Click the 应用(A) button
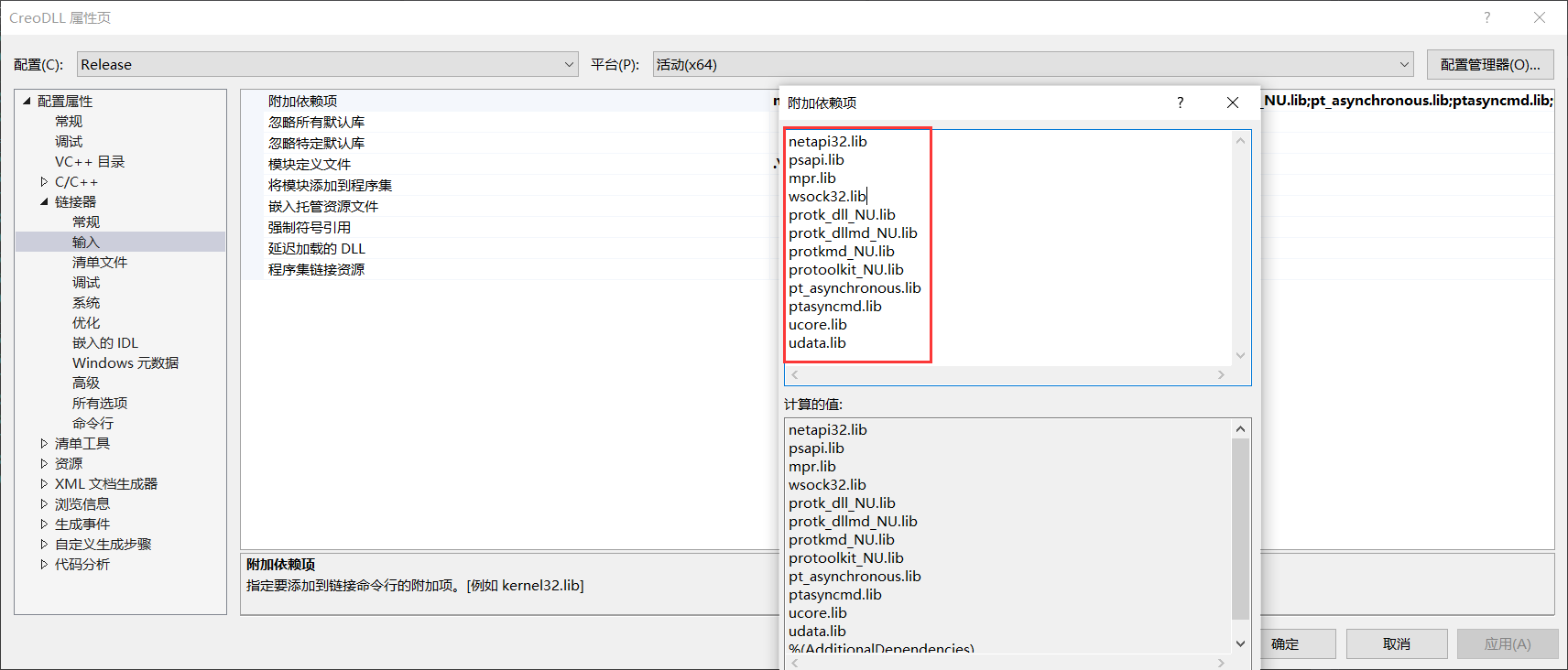 (1508, 643)
